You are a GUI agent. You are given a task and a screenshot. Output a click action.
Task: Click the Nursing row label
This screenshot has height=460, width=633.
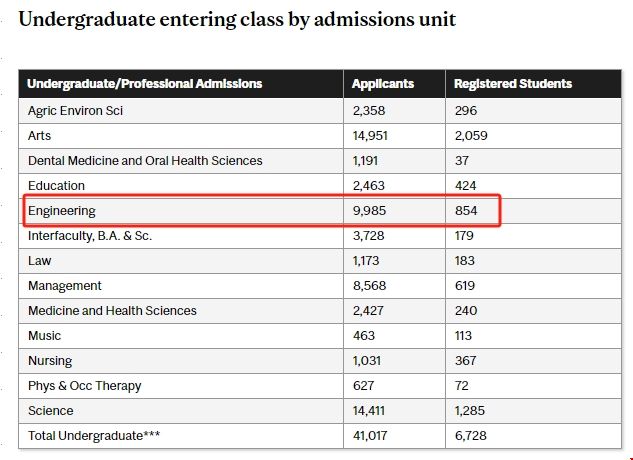(50, 361)
